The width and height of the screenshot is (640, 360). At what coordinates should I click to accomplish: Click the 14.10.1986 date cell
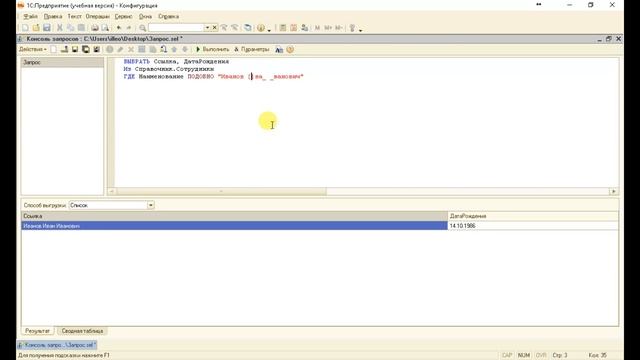(533, 226)
